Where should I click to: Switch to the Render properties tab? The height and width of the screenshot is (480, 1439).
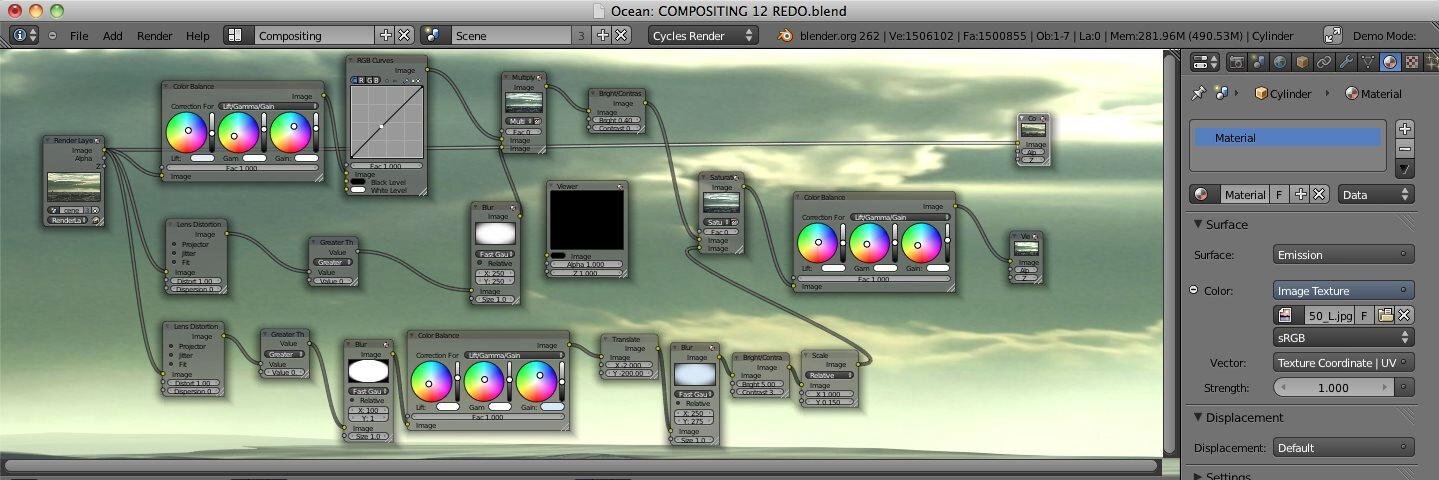coord(1237,62)
